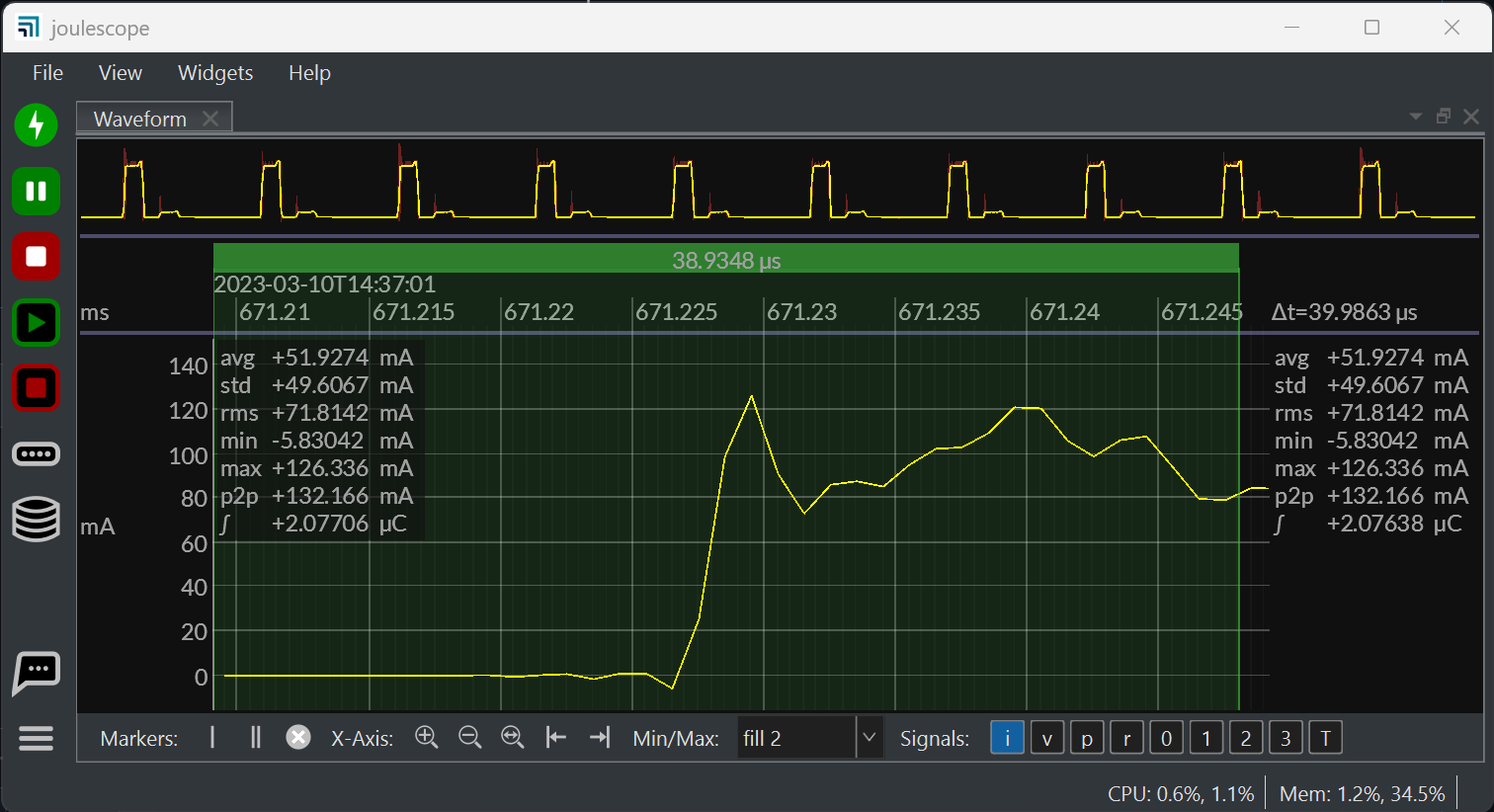
Task: Open the sidebar hamburger menu
Action: (37, 738)
